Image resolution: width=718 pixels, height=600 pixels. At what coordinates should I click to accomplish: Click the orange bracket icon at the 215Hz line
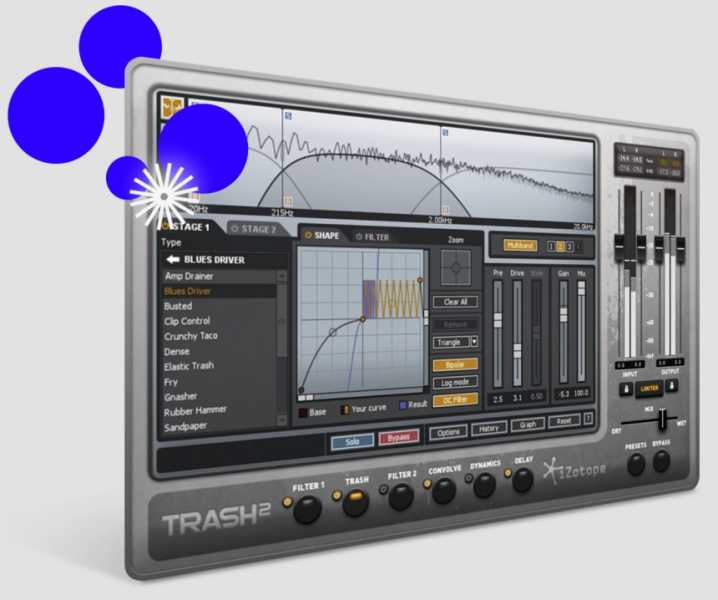[x=288, y=201]
